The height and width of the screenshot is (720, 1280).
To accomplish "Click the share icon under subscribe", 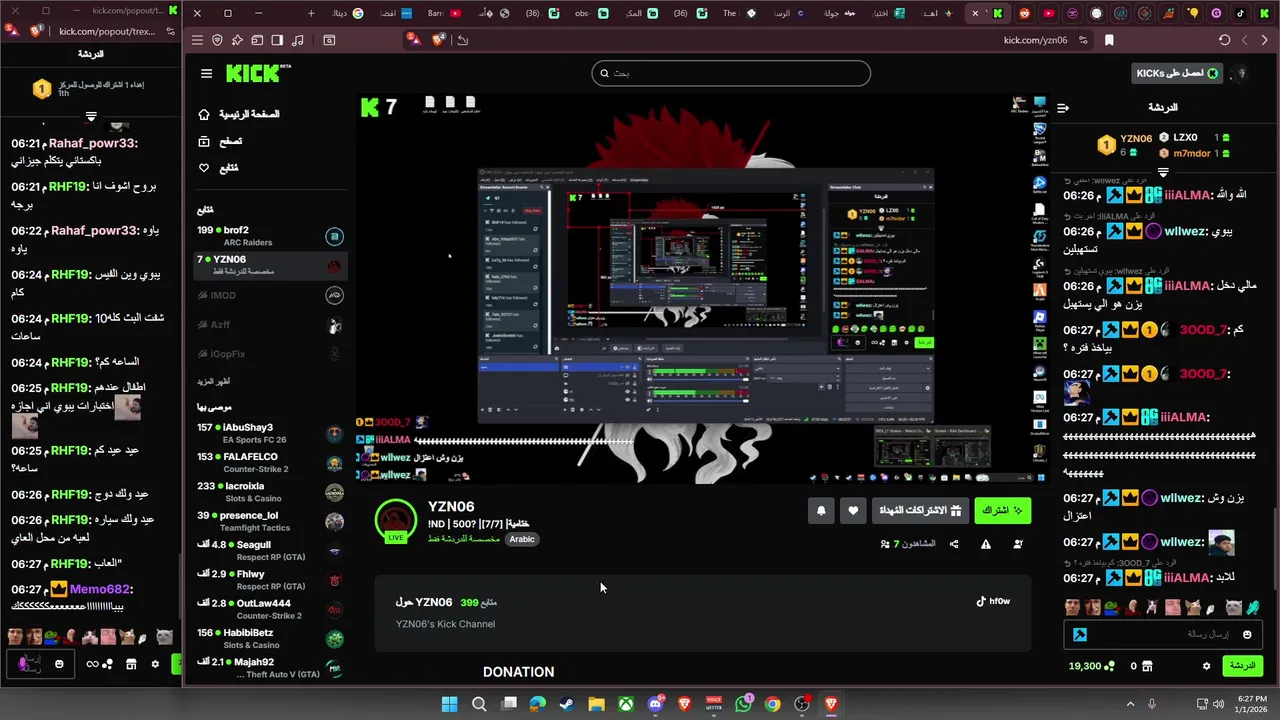I will (x=954, y=544).
